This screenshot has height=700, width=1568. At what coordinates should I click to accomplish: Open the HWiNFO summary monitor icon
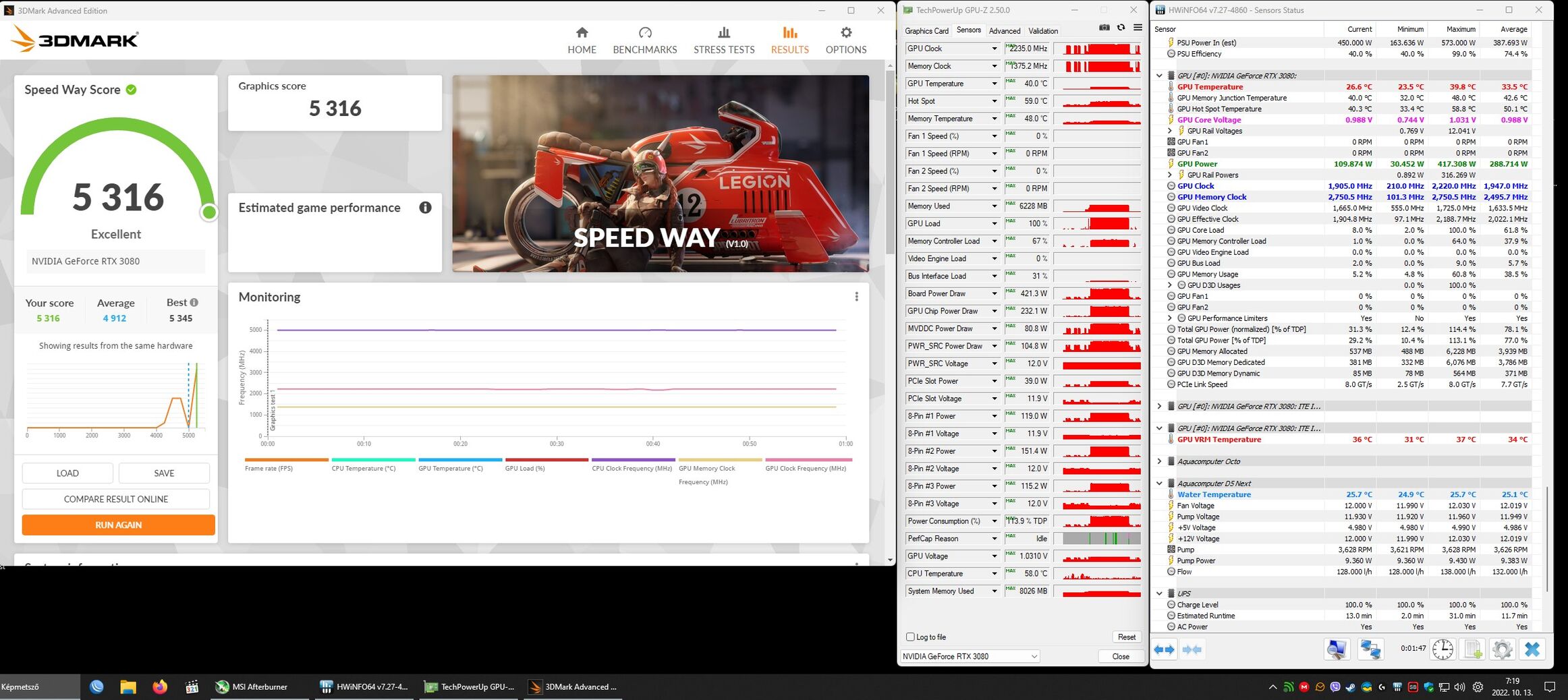click(1337, 649)
